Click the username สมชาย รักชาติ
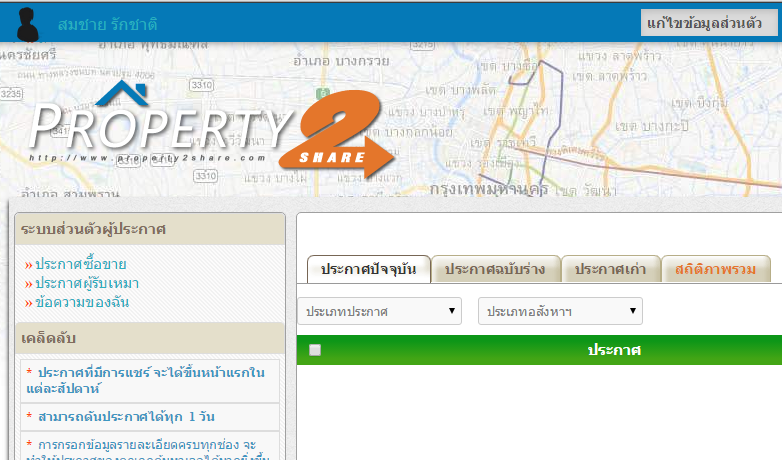Image resolution: width=782 pixels, height=460 pixels. pos(108,24)
